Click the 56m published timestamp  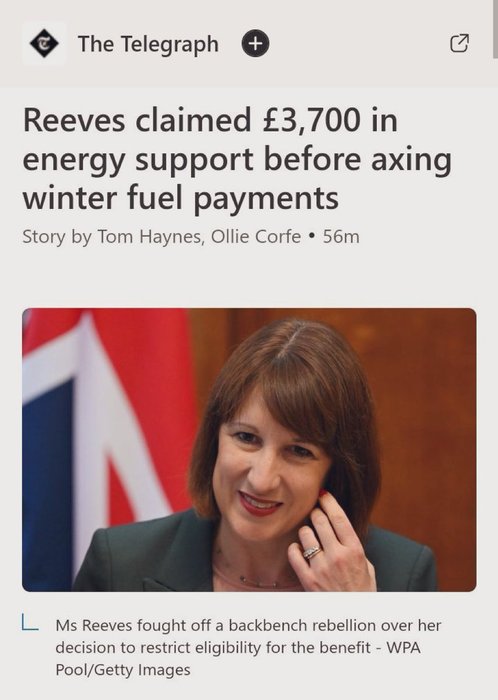[x=341, y=237]
